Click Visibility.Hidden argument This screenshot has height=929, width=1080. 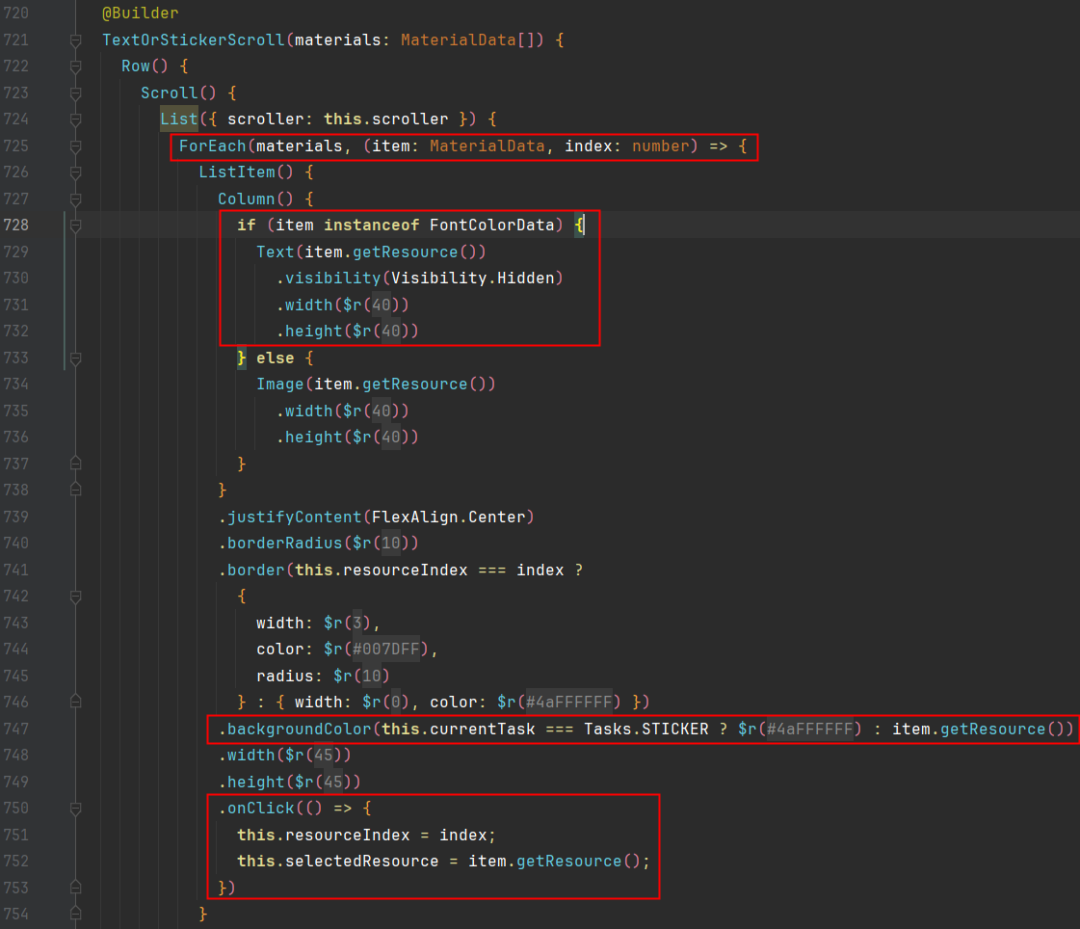click(472, 278)
